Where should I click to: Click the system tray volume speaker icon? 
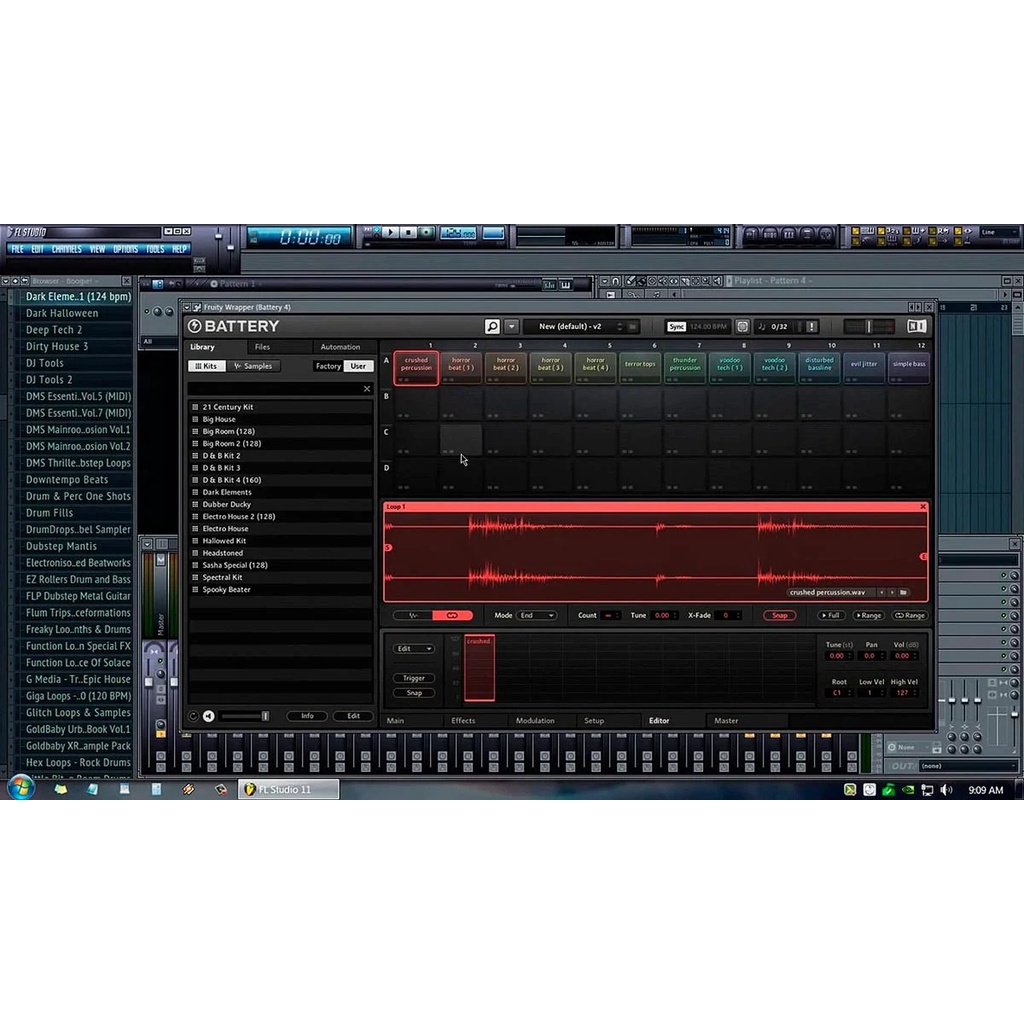click(x=946, y=790)
